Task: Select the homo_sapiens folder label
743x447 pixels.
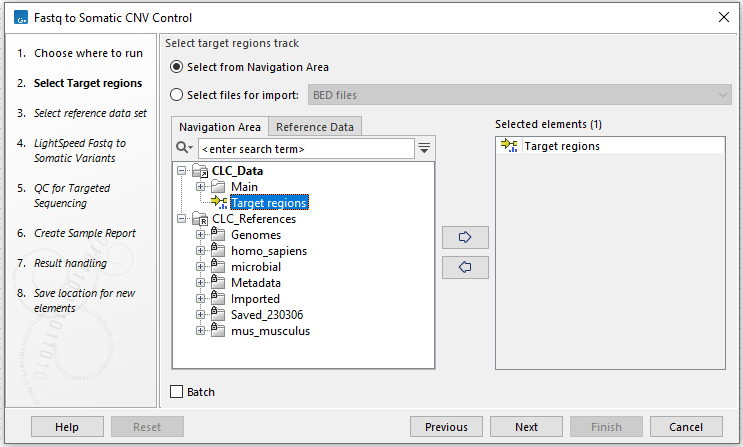Action: click(x=269, y=251)
